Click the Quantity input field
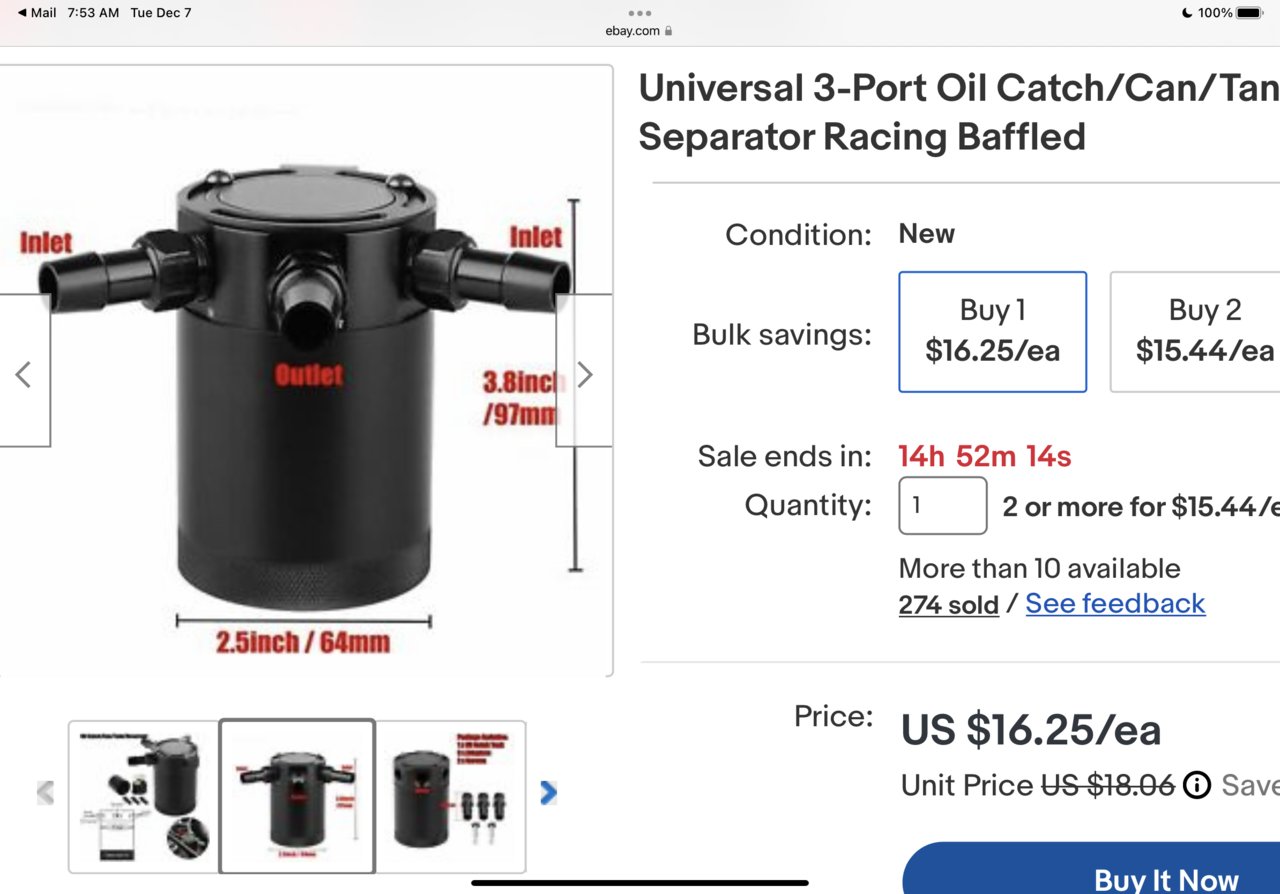 click(x=943, y=505)
